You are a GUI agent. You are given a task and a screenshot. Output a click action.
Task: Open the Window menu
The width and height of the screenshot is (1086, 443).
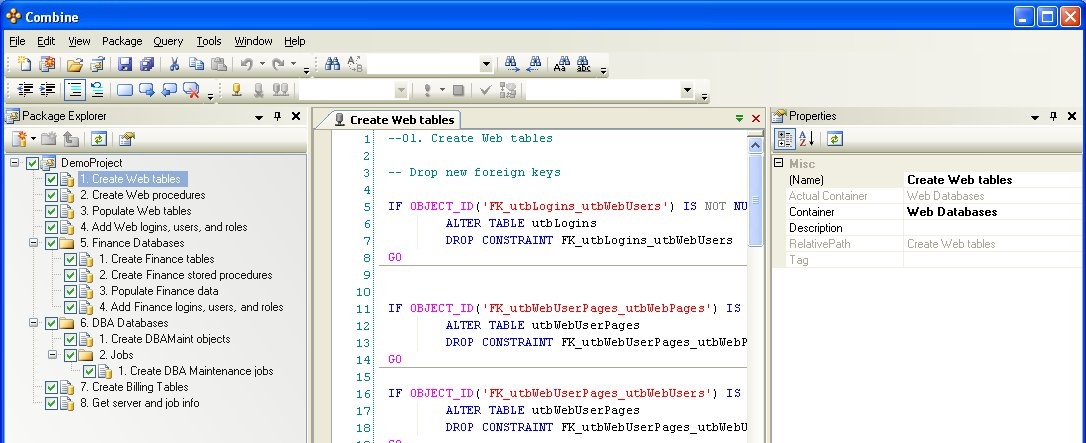point(253,42)
